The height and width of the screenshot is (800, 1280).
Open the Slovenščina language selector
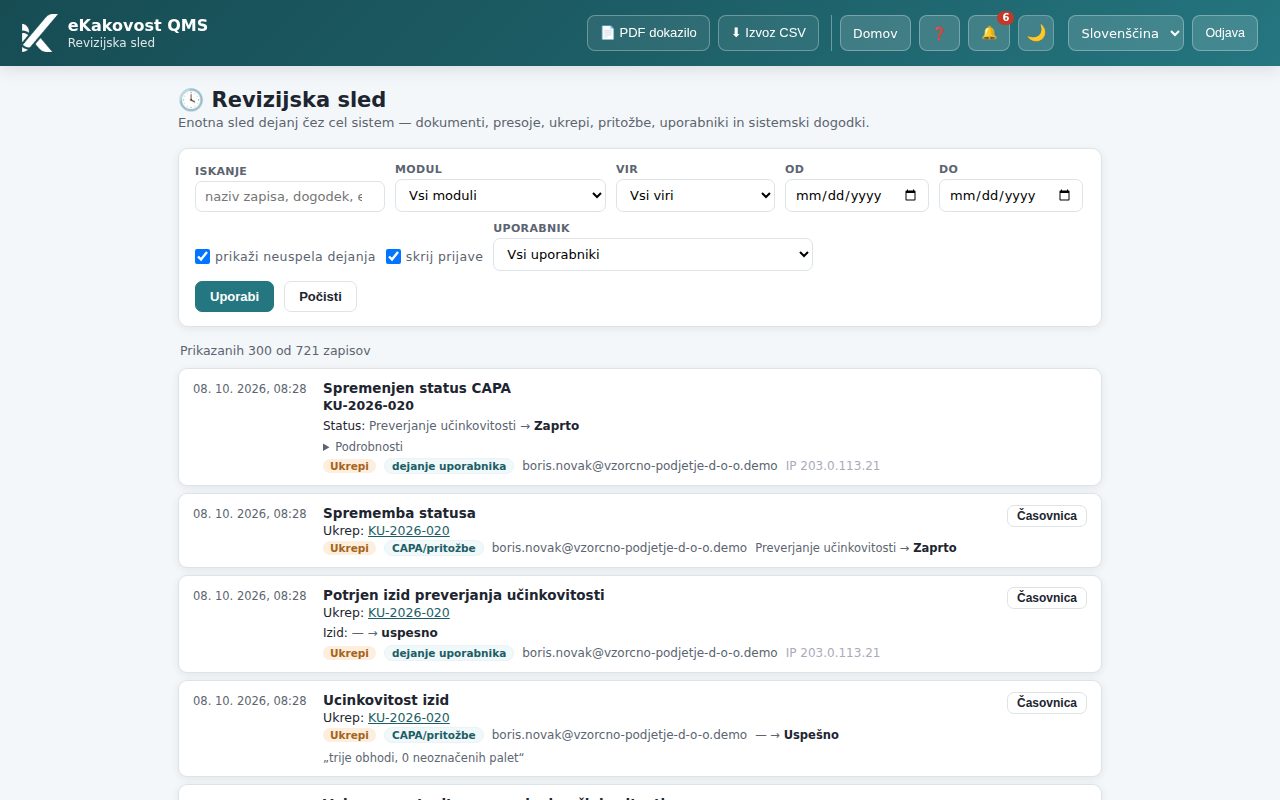click(1126, 33)
